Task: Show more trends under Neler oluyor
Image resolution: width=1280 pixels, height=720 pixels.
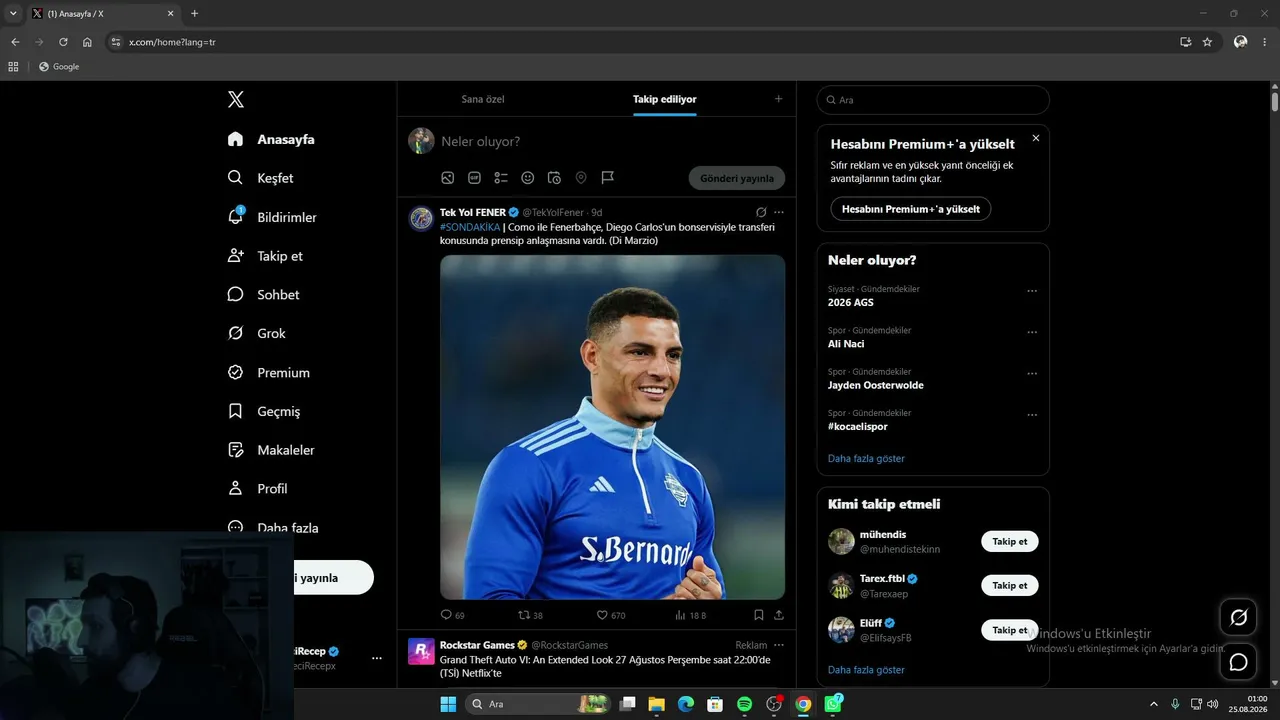Action: pyautogui.click(x=866, y=458)
